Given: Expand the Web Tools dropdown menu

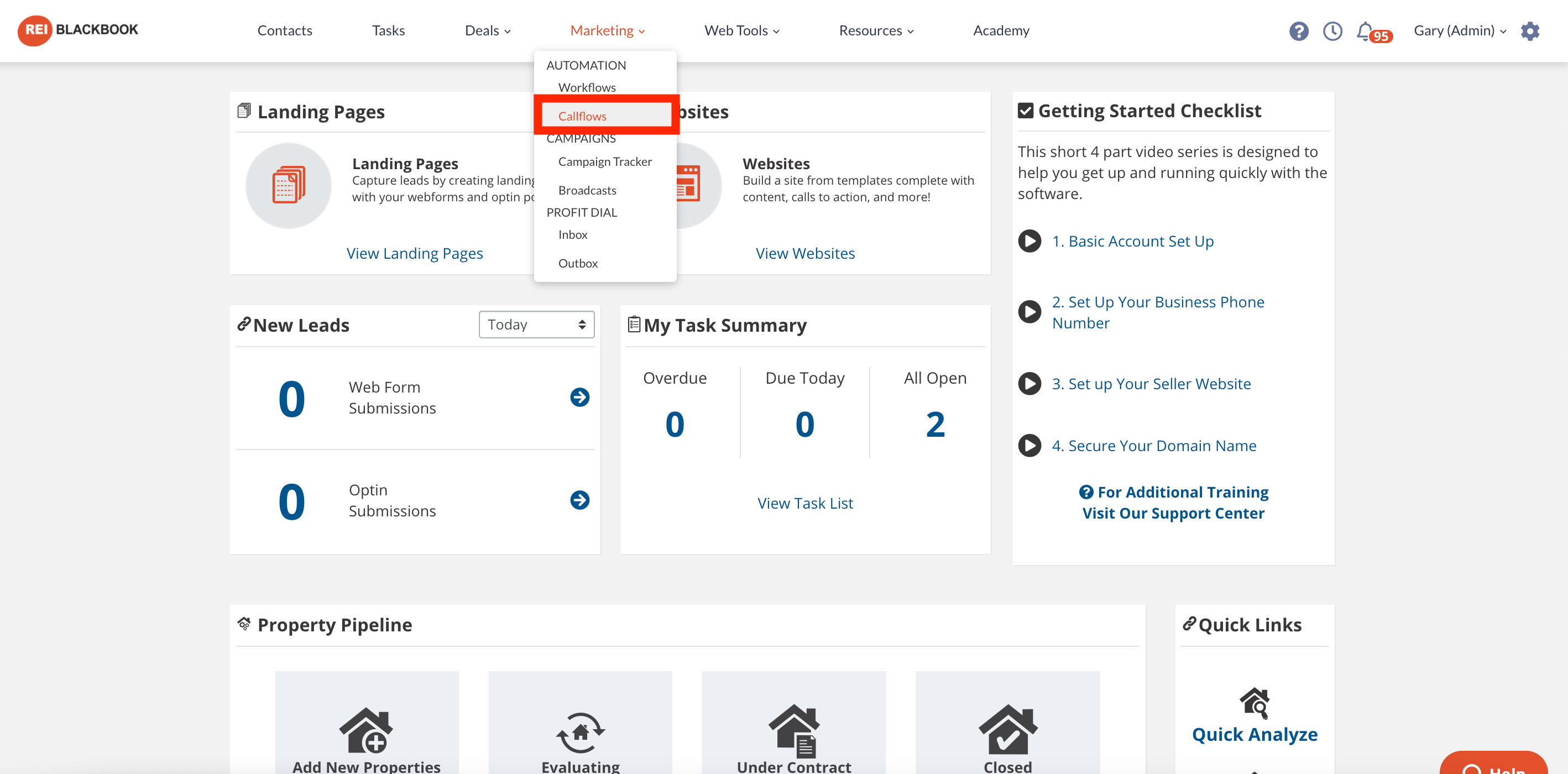Looking at the screenshot, I should (741, 30).
